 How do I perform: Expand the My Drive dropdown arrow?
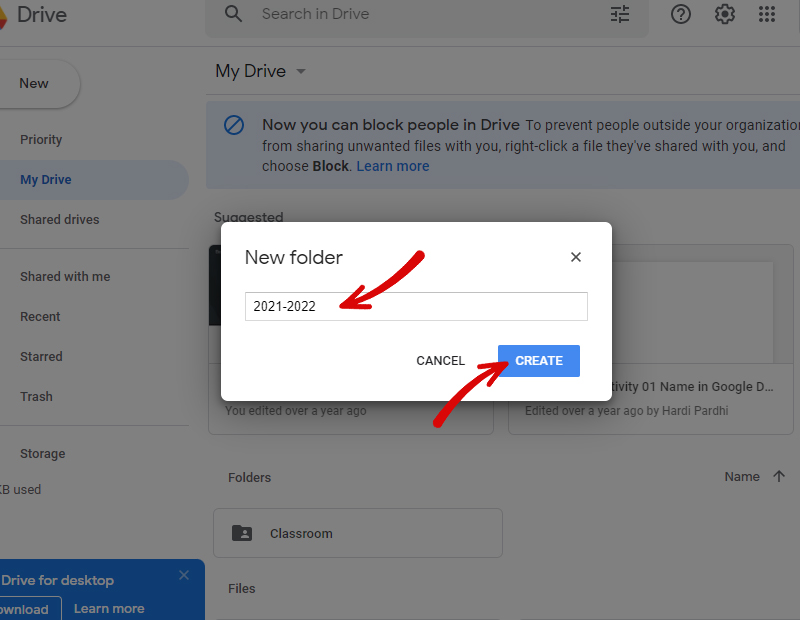301,71
